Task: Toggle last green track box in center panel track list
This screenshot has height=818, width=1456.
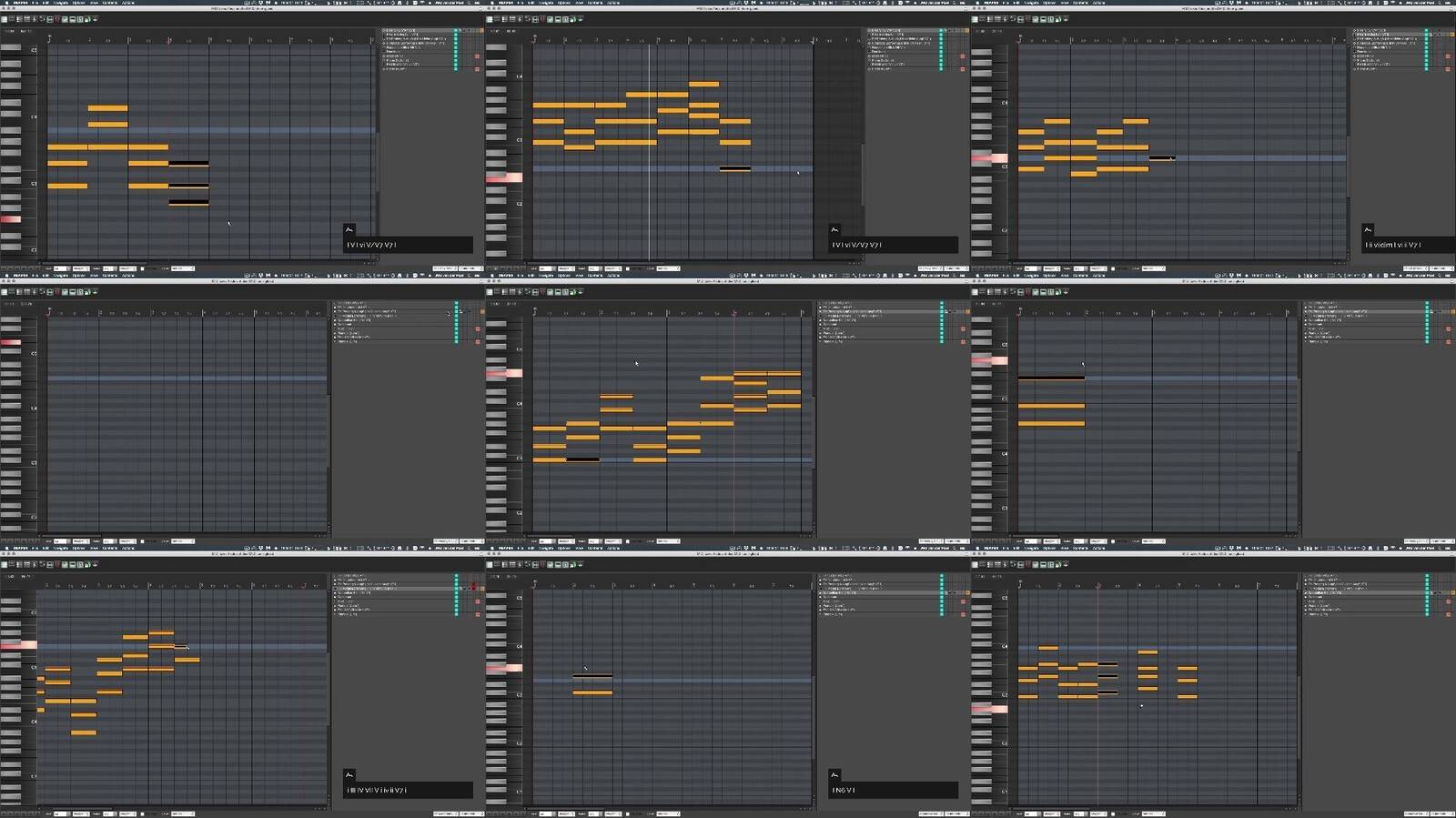Action: 942,340
